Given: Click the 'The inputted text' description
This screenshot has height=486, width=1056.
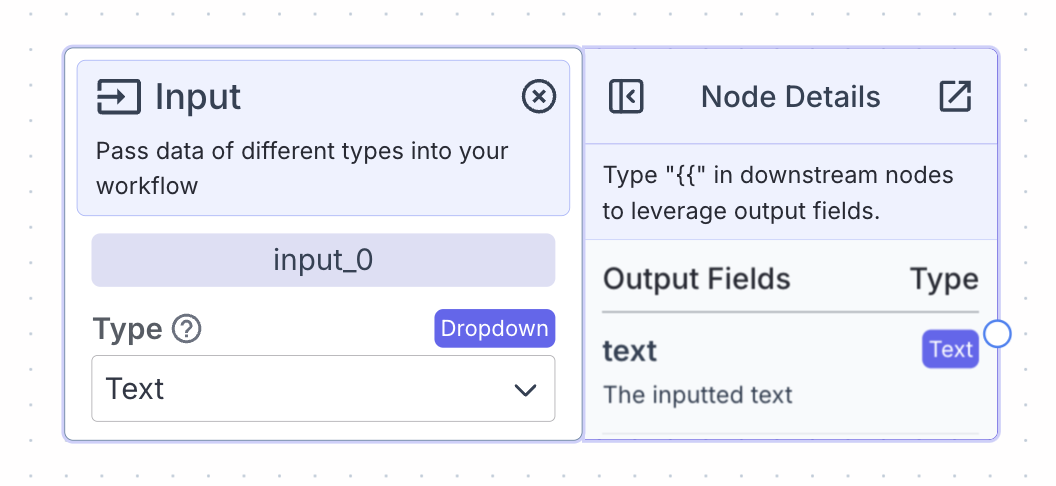Looking at the screenshot, I should (x=697, y=394).
